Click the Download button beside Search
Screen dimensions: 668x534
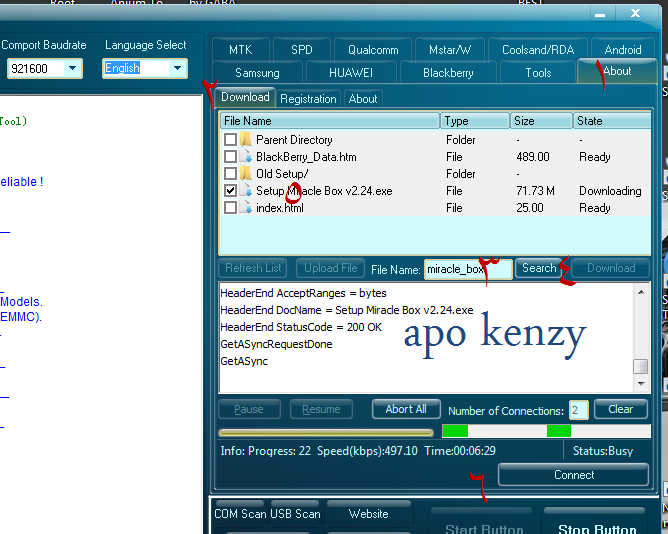pyautogui.click(x=611, y=268)
